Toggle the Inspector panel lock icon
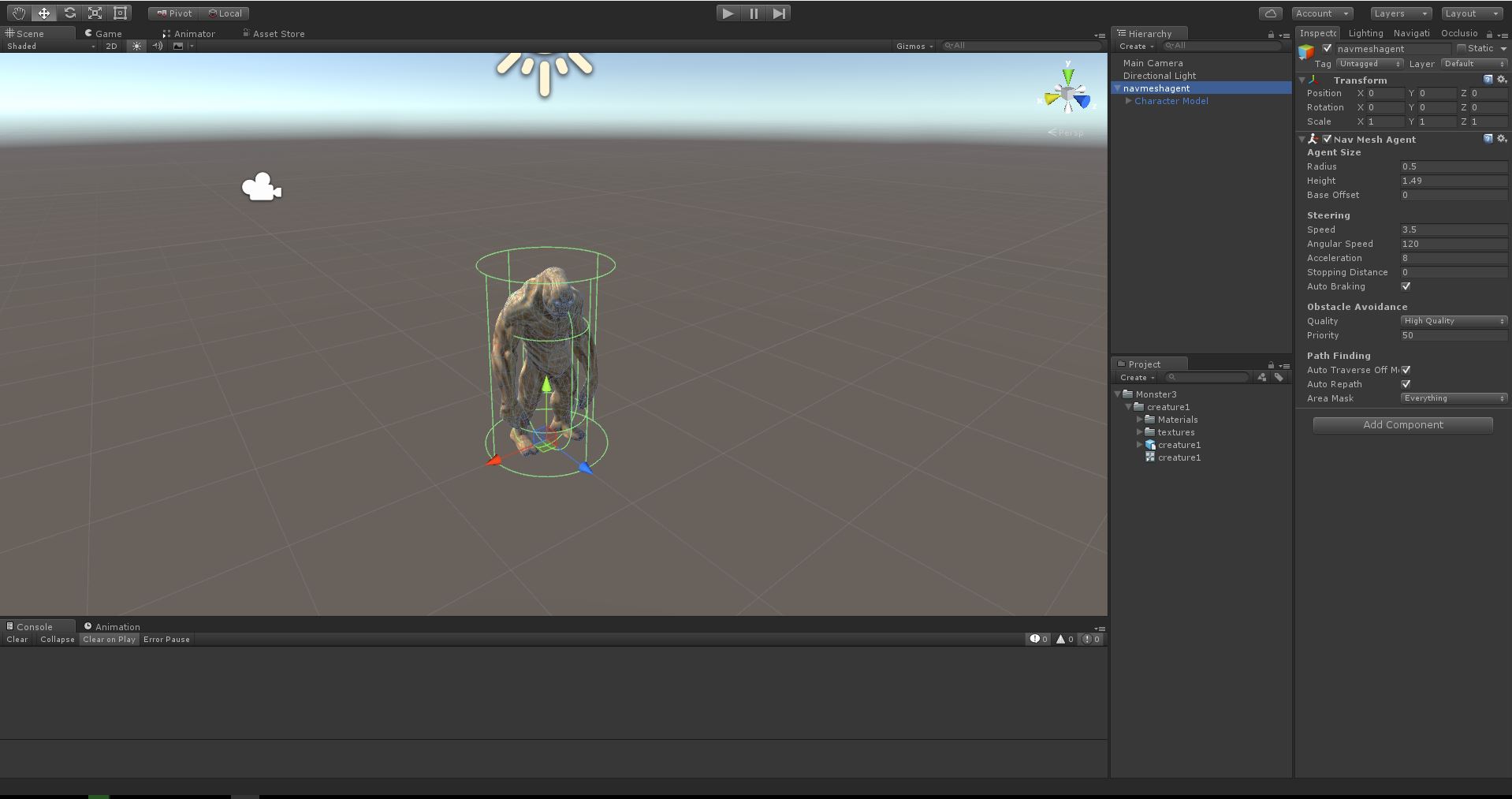 (1489, 35)
